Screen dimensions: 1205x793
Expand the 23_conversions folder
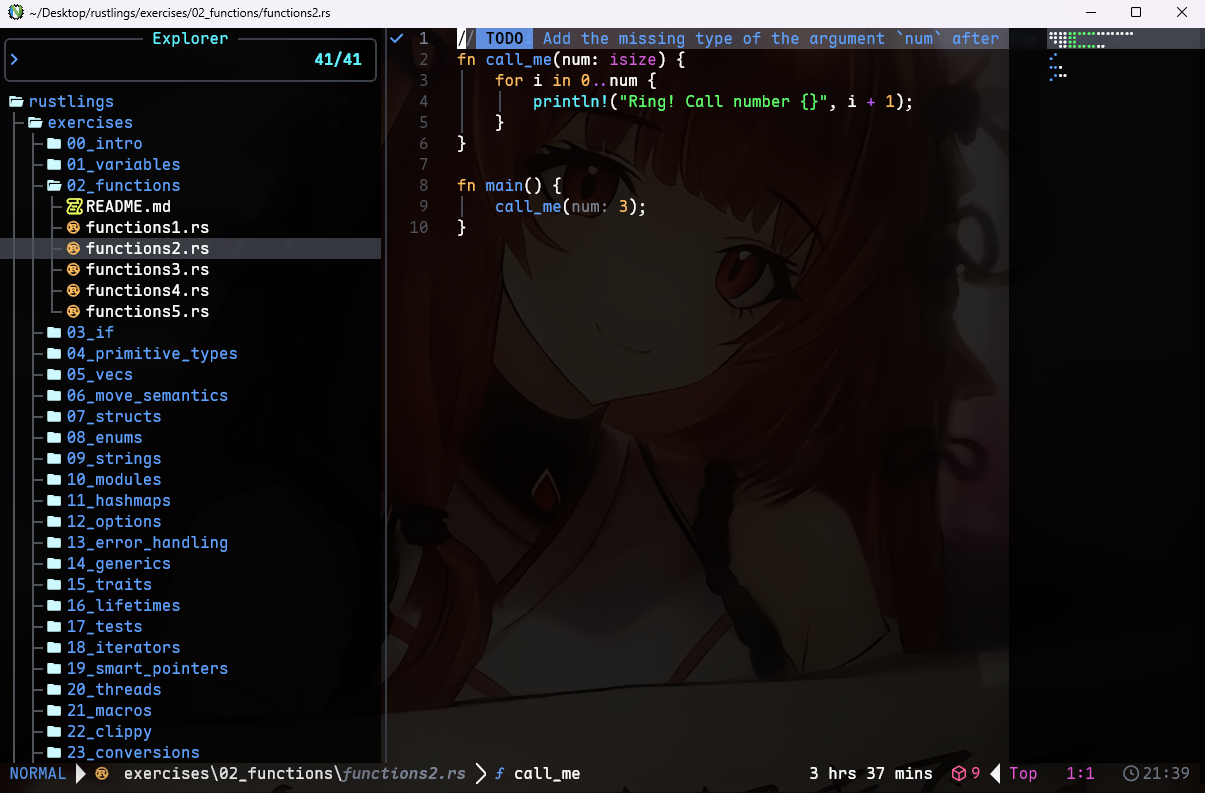(x=133, y=753)
